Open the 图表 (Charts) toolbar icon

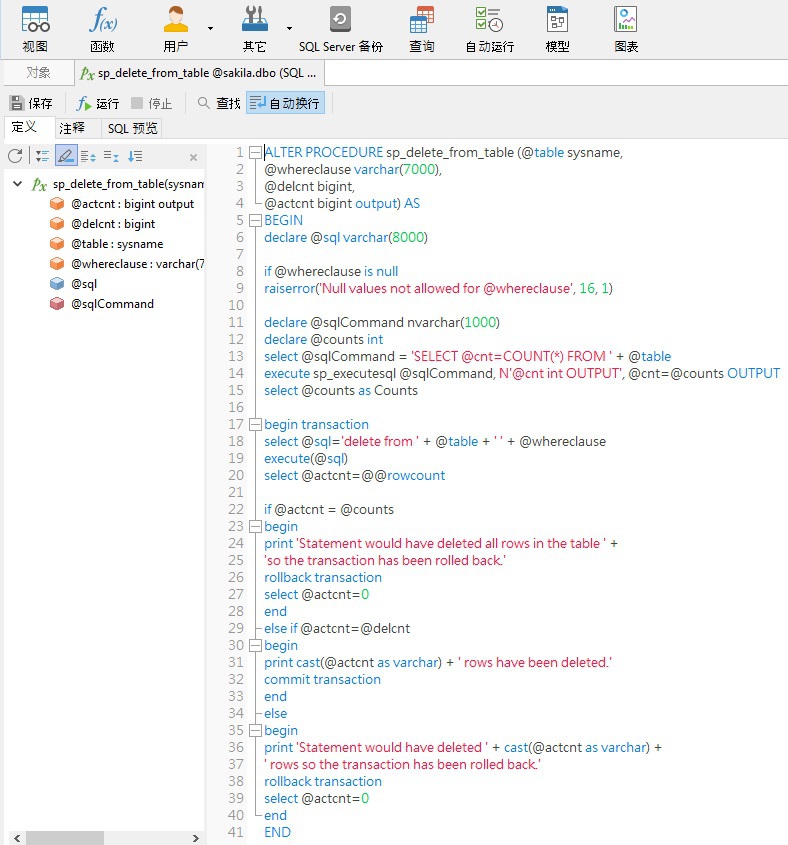(x=626, y=29)
